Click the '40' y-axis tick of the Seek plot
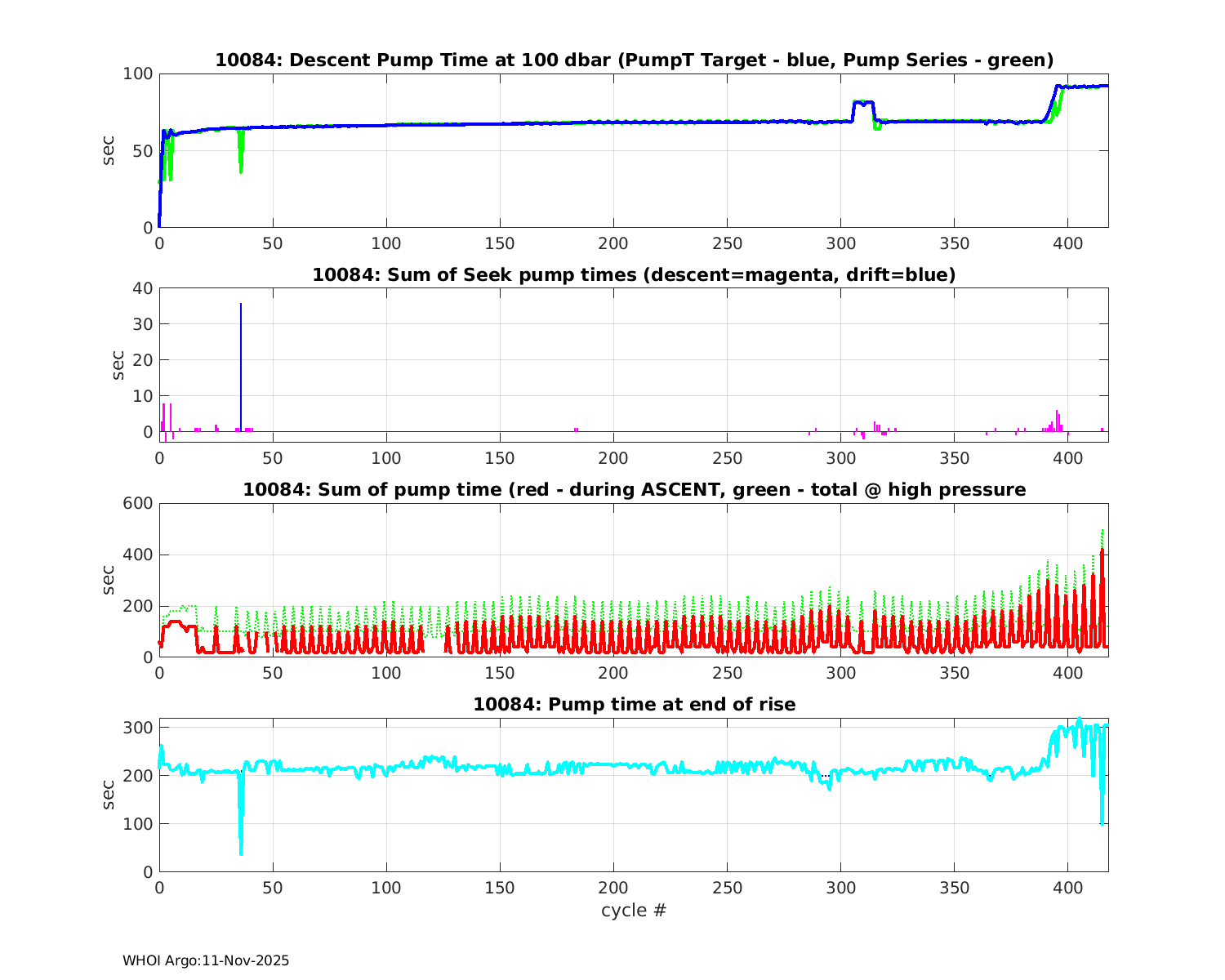The height and width of the screenshot is (980, 1225). click(x=145, y=288)
